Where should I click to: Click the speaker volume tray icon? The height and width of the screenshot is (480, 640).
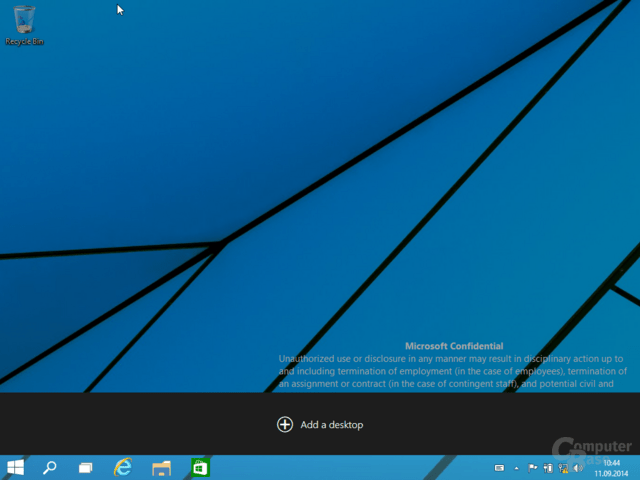coord(578,468)
